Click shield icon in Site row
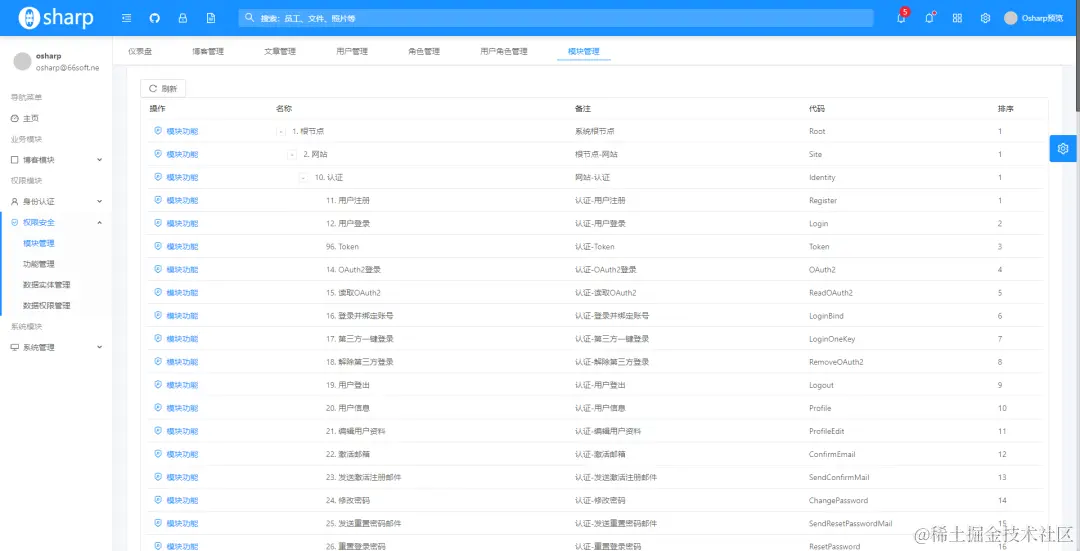The height and width of the screenshot is (551, 1080). 158,154
